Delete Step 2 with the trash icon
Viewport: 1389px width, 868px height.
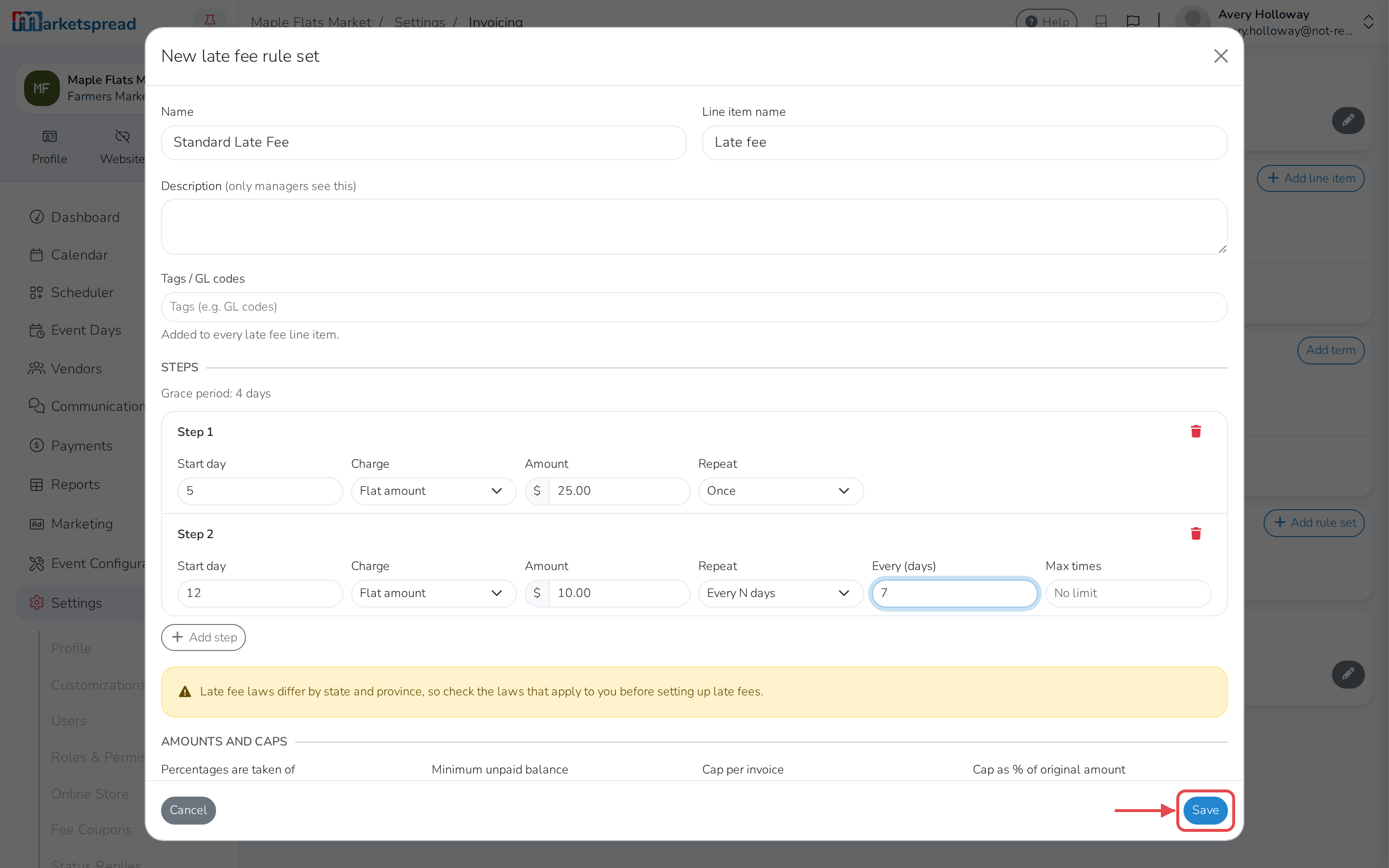pyautogui.click(x=1196, y=533)
